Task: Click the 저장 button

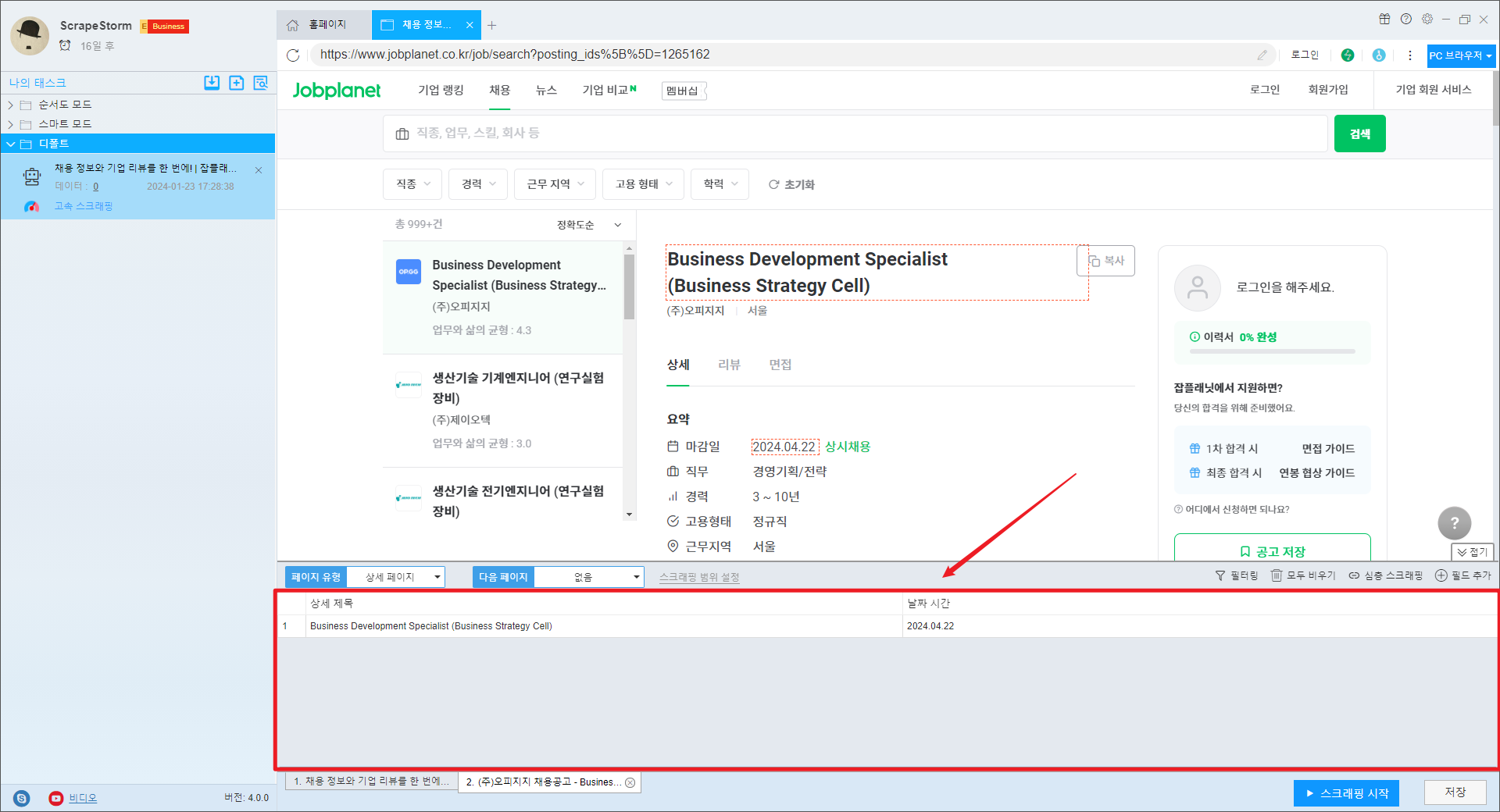Action: click(x=1455, y=792)
